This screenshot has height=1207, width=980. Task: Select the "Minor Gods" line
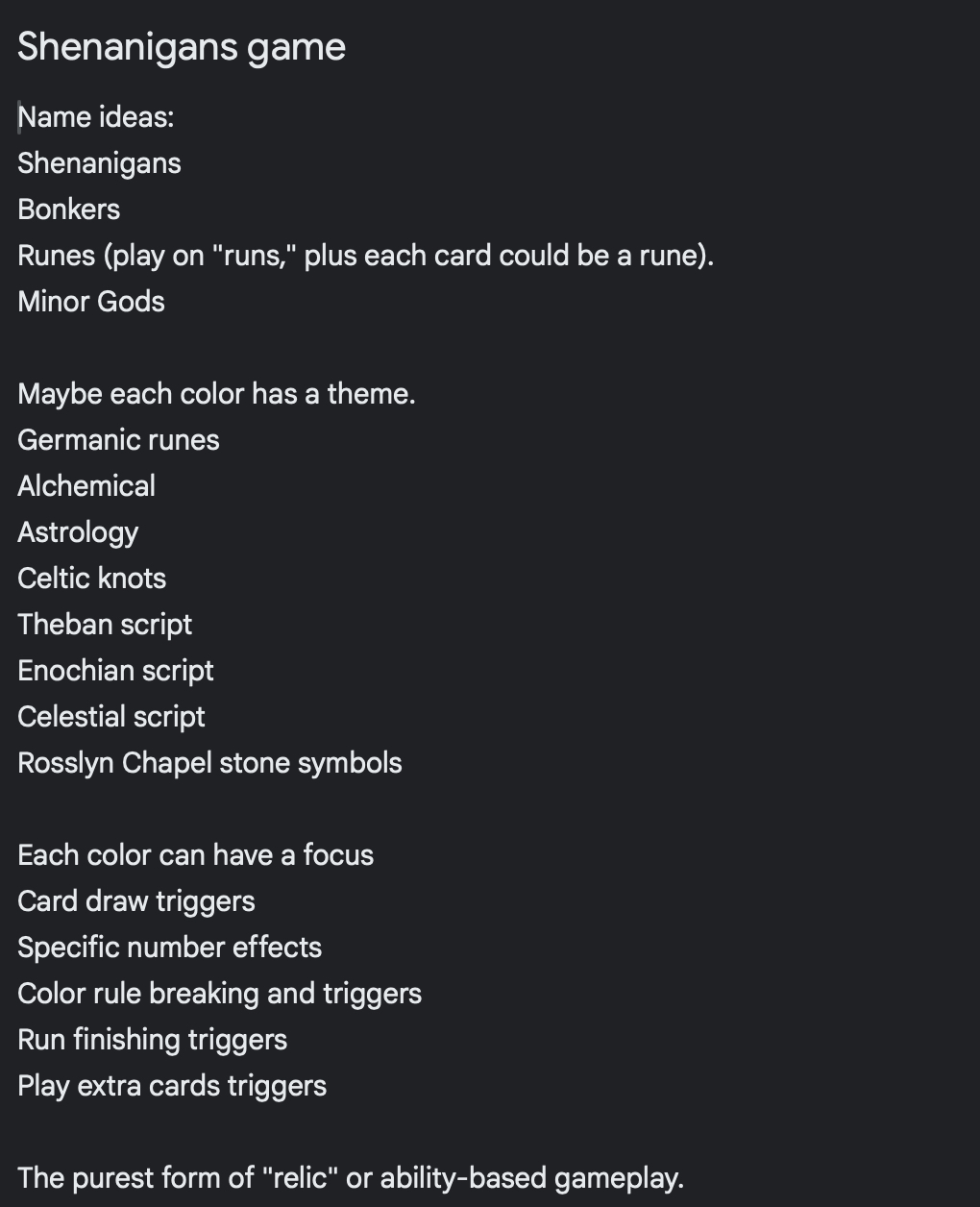(x=91, y=302)
